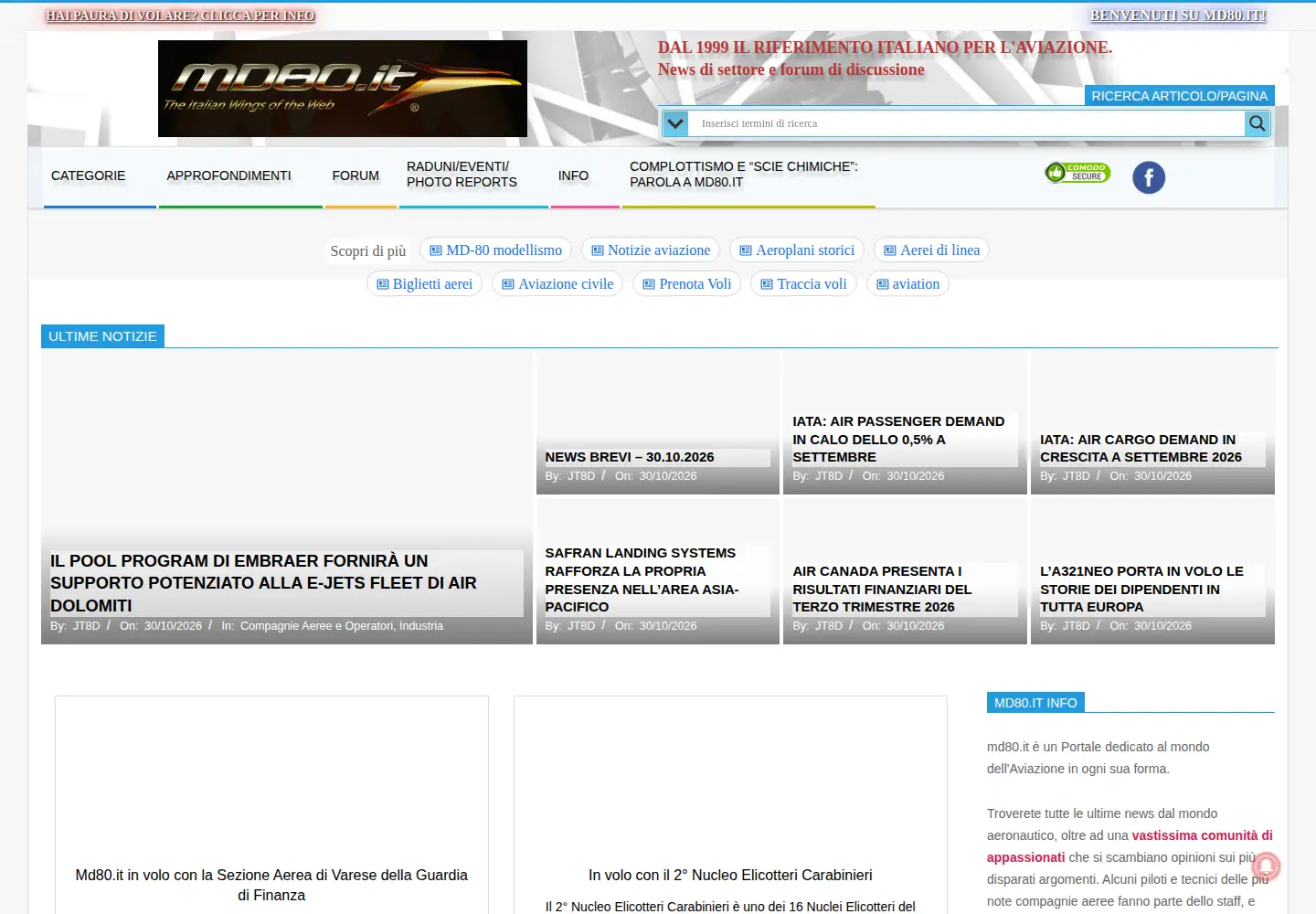Open the aviation tag
The image size is (1316, 914).
pyautogui.click(x=907, y=284)
